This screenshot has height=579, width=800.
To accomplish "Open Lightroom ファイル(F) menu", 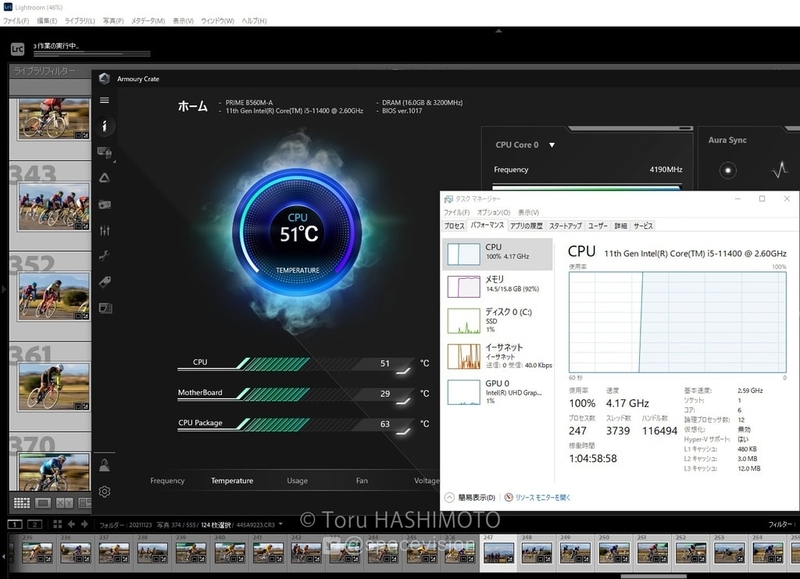I will (16, 21).
